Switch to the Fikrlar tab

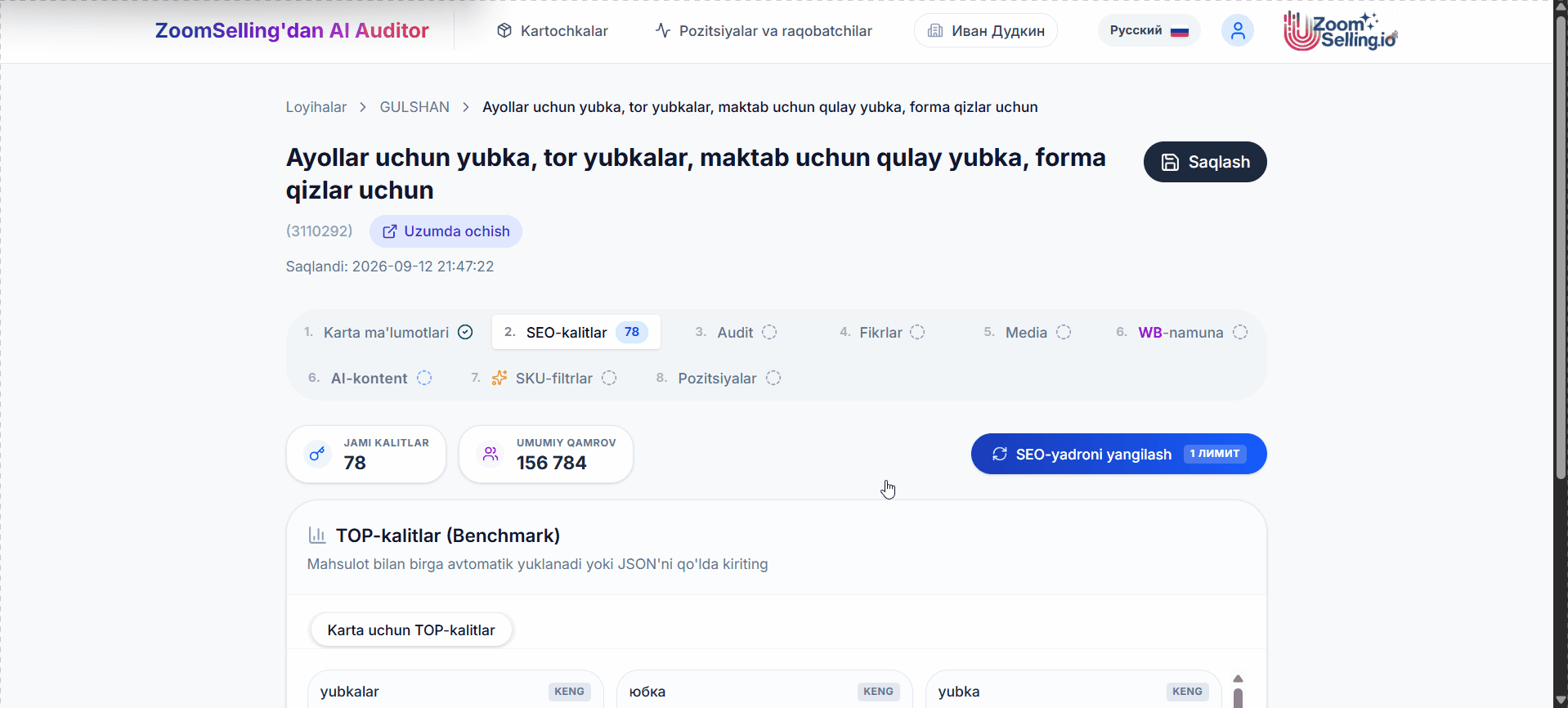[x=882, y=332]
